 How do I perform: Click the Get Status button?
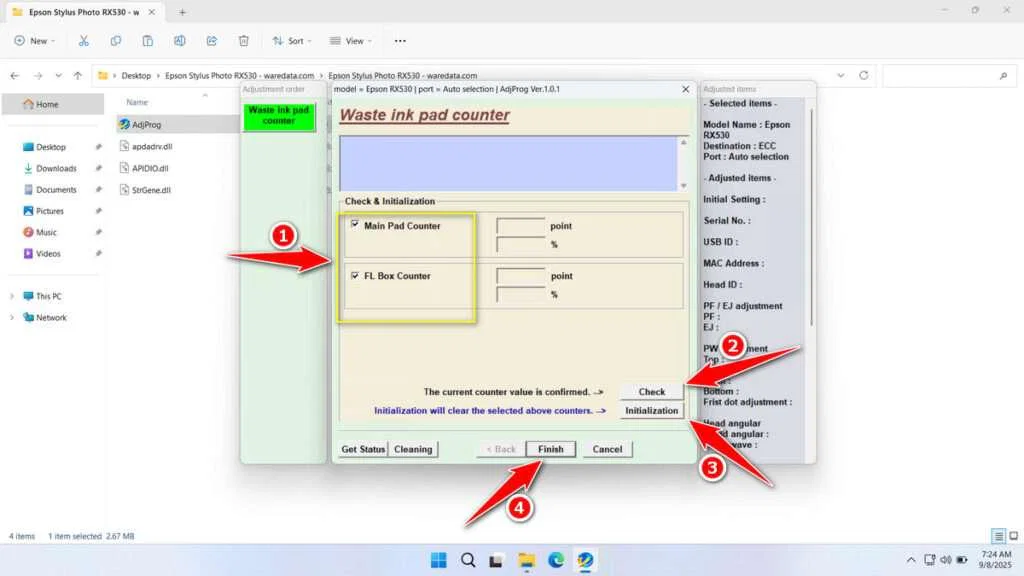pos(362,449)
